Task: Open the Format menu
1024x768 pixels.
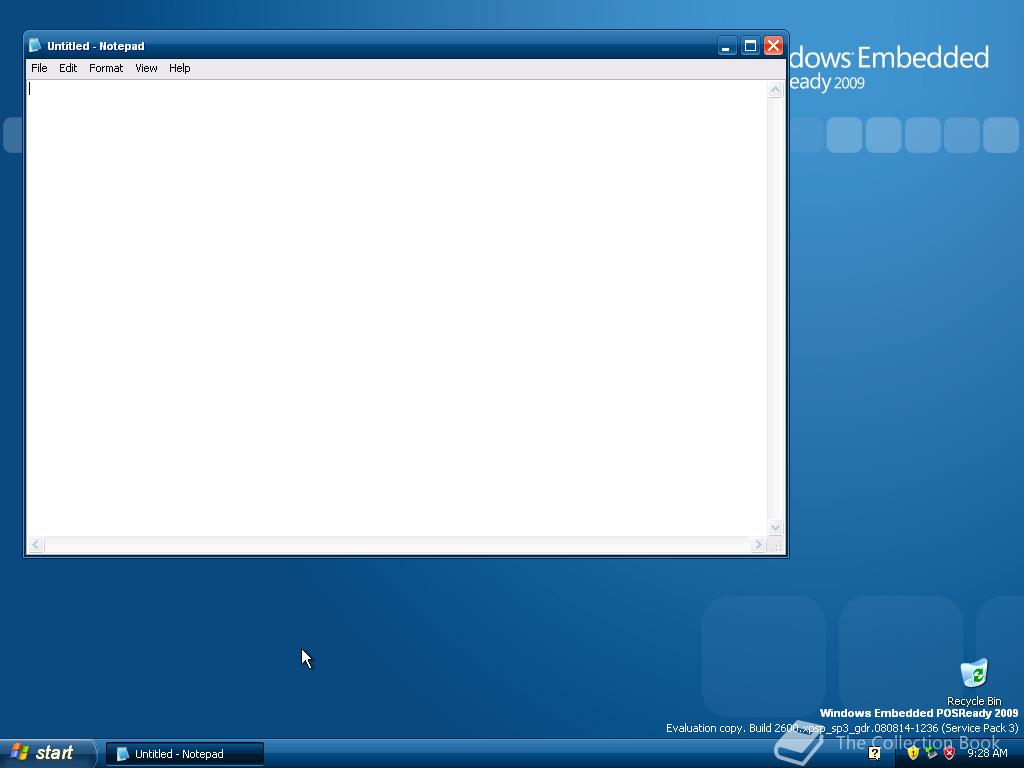Action: pos(106,68)
